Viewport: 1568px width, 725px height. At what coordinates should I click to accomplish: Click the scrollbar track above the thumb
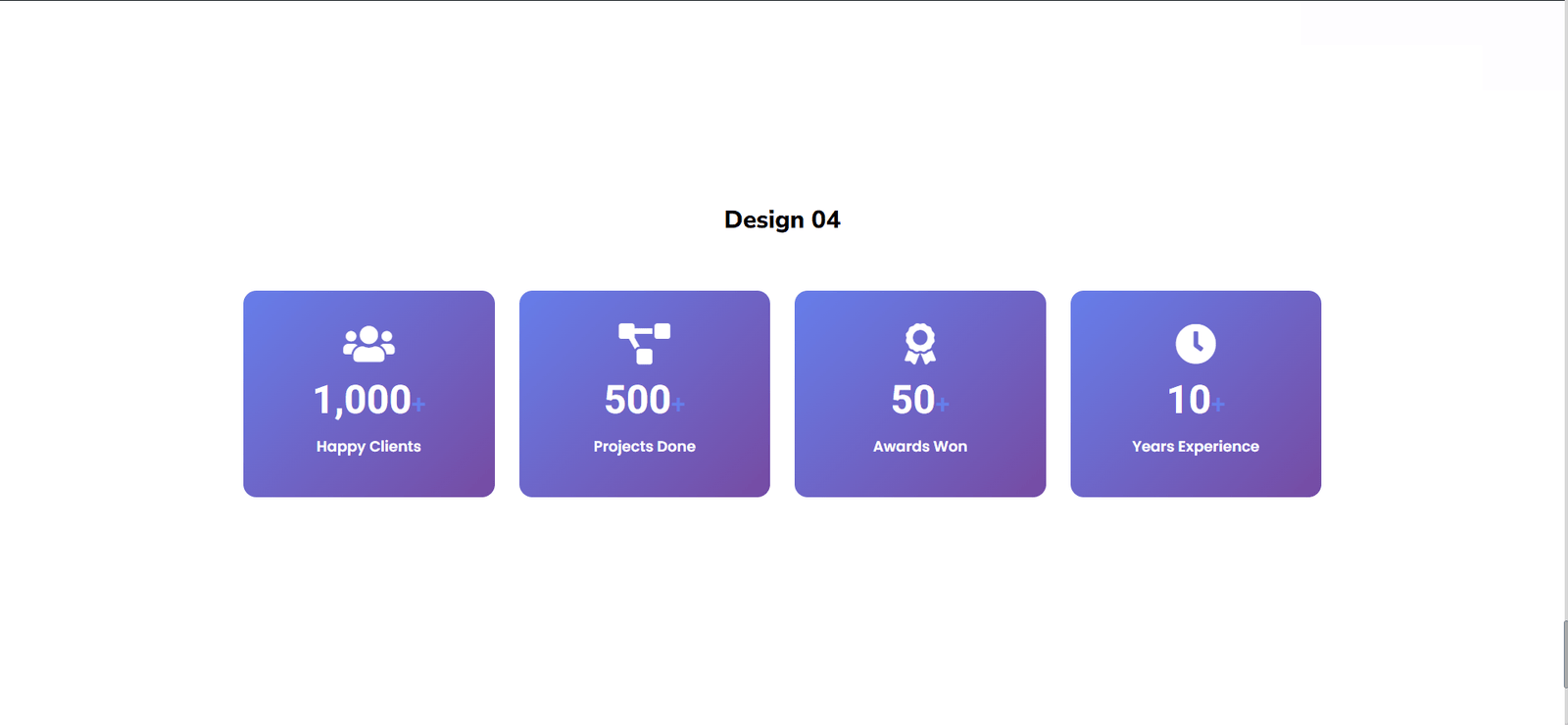click(x=1565, y=294)
